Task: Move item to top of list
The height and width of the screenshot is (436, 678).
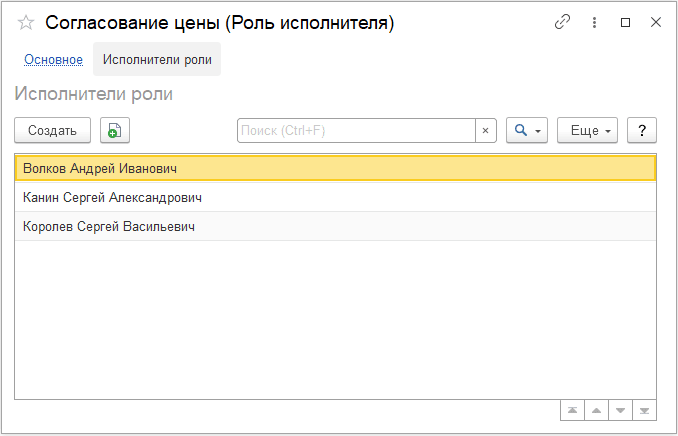Action: 572,410
